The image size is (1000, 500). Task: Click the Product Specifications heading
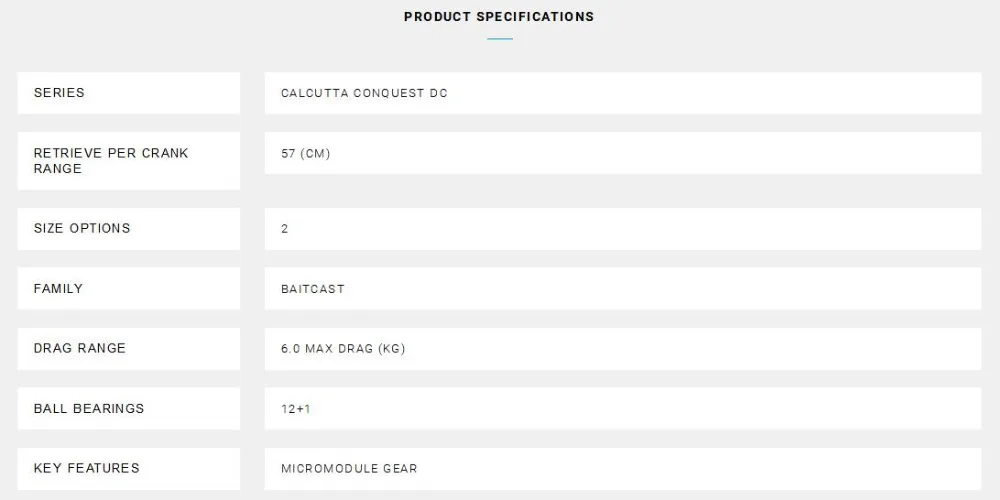(499, 17)
